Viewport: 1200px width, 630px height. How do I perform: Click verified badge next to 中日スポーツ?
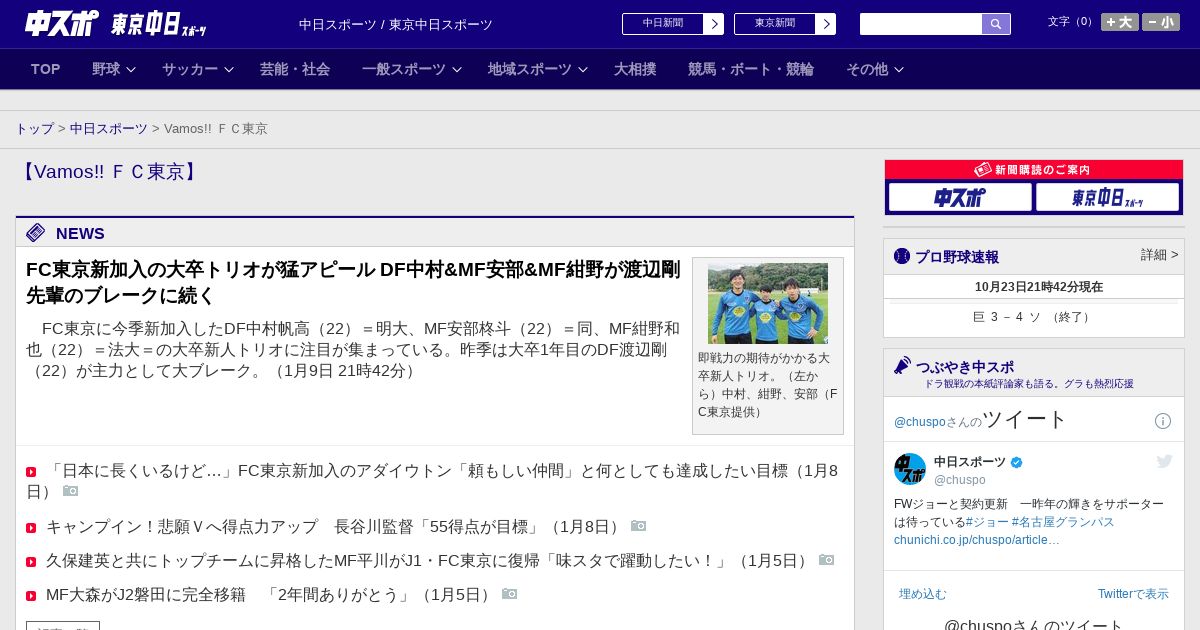coord(1017,462)
